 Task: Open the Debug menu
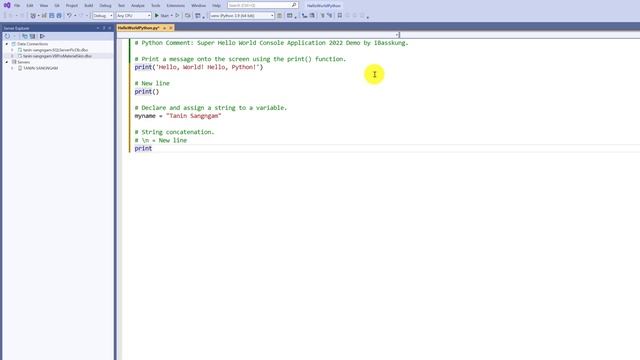pos(105,6)
